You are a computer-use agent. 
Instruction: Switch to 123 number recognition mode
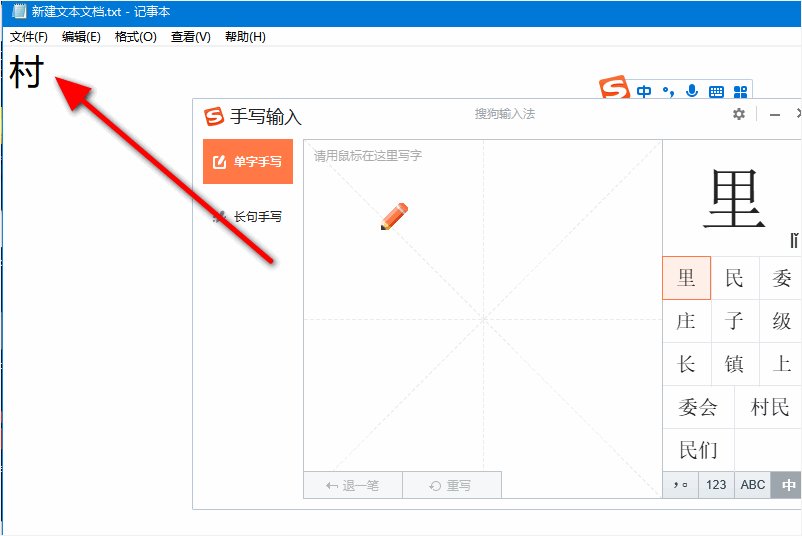(x=716, y=485)
